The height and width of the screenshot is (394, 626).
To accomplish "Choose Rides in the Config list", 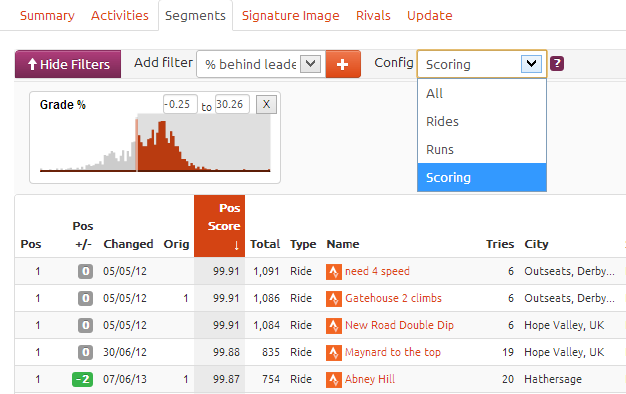I will pos(481,121).
